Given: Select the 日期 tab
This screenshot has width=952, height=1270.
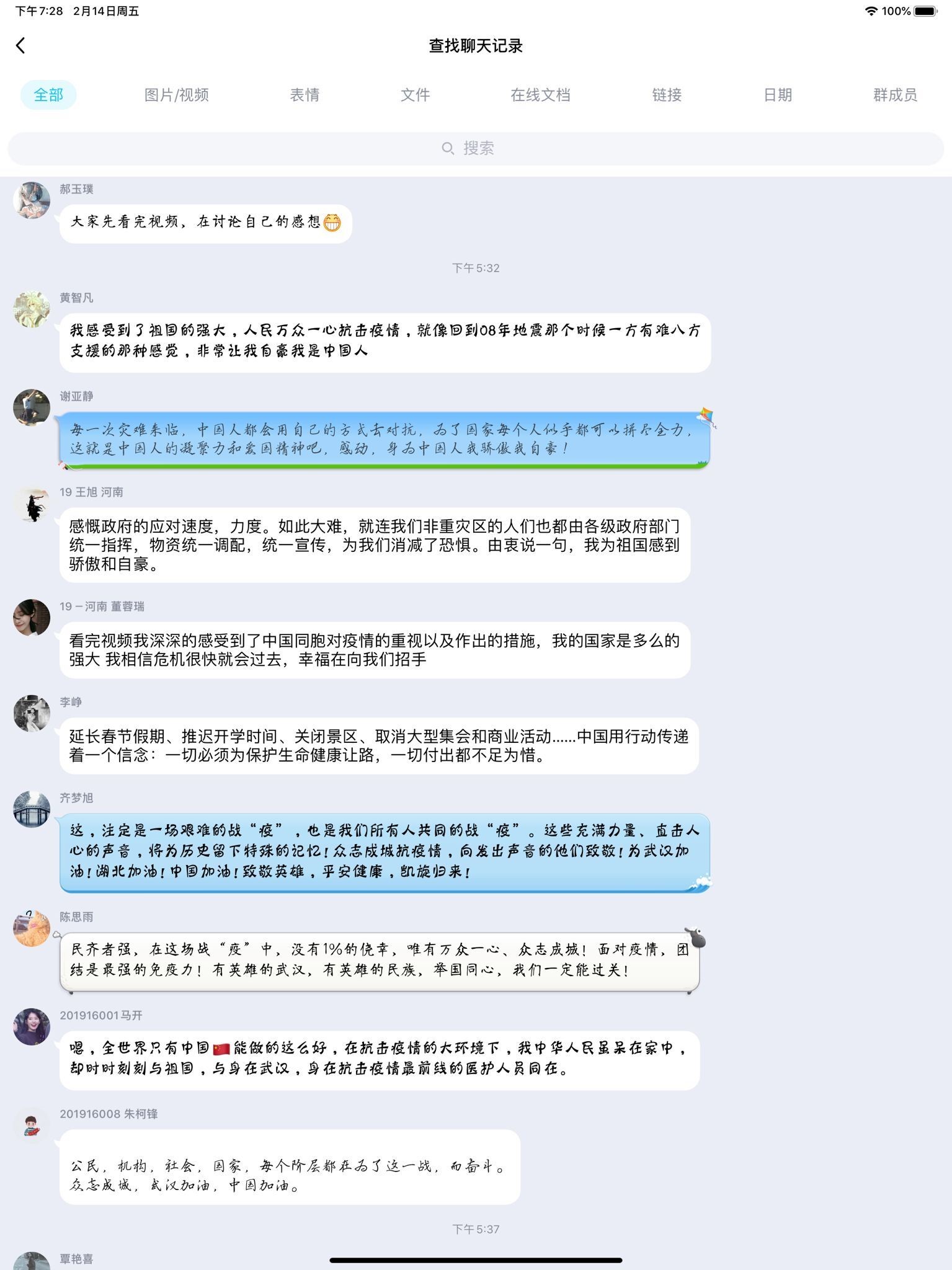Looking at the screenshot, I should 778,95.
